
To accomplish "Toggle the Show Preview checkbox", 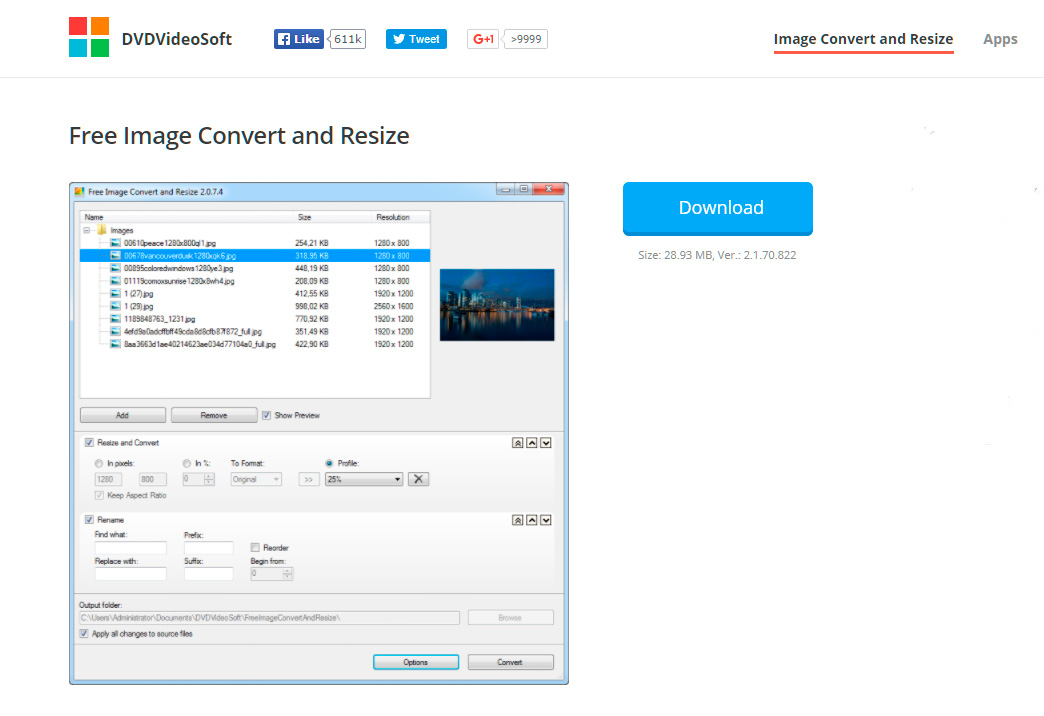I will click(x=267, y=415).
